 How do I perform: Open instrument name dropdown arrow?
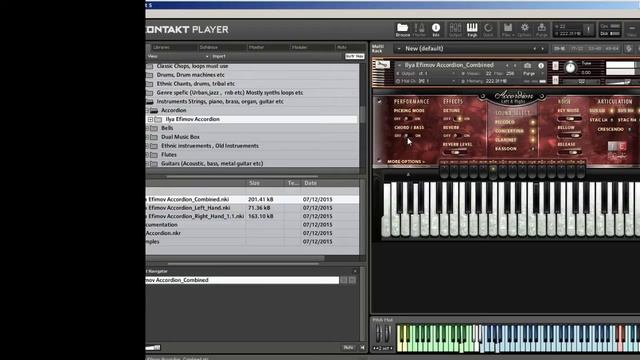[x=399, y=65]
